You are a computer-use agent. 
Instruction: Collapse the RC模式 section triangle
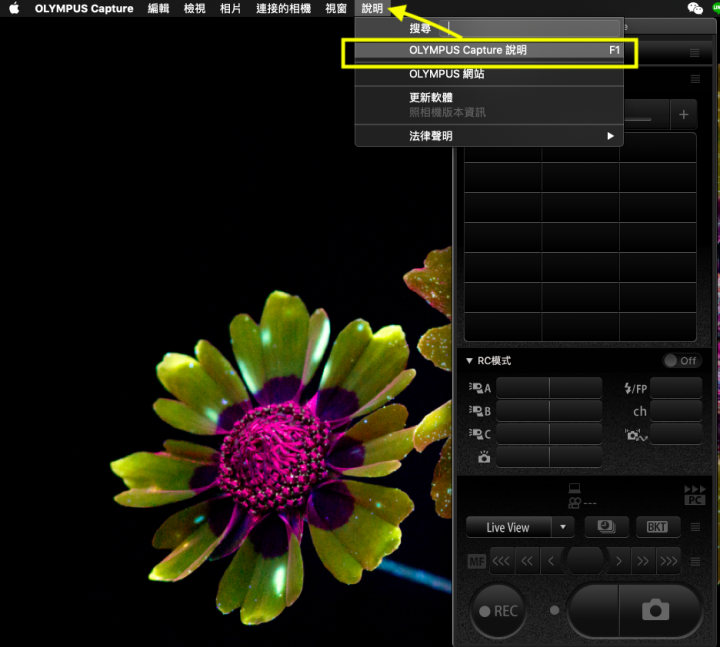[469, 361]
